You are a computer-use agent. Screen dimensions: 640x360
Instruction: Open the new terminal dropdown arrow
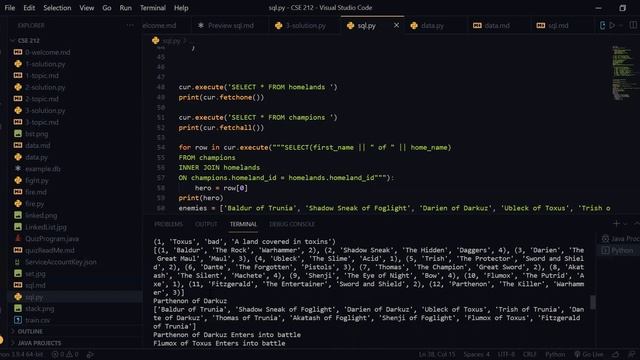(625, 224)
